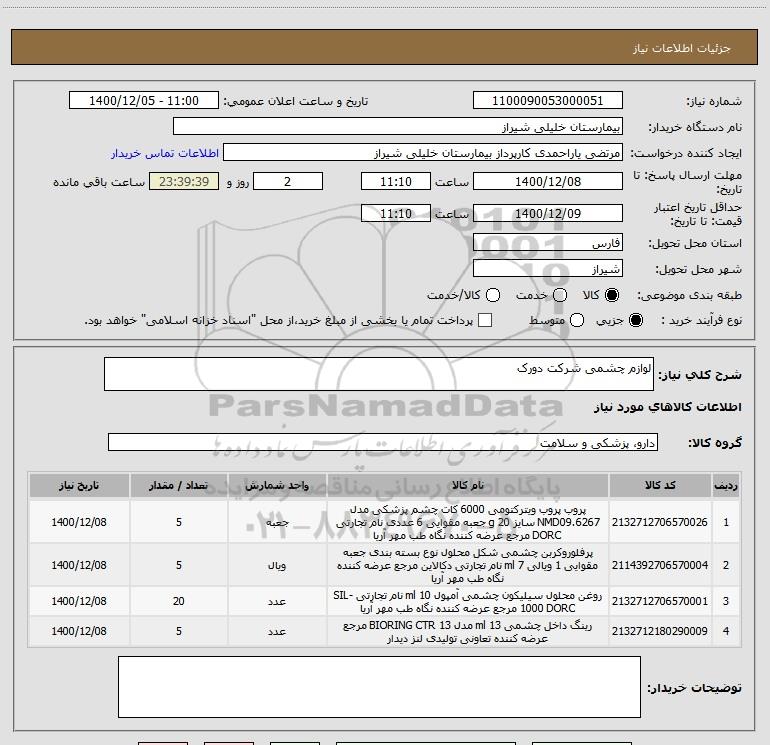
Task: Select the کالا/خدمت radio button
Action: [x=493, y=295]
